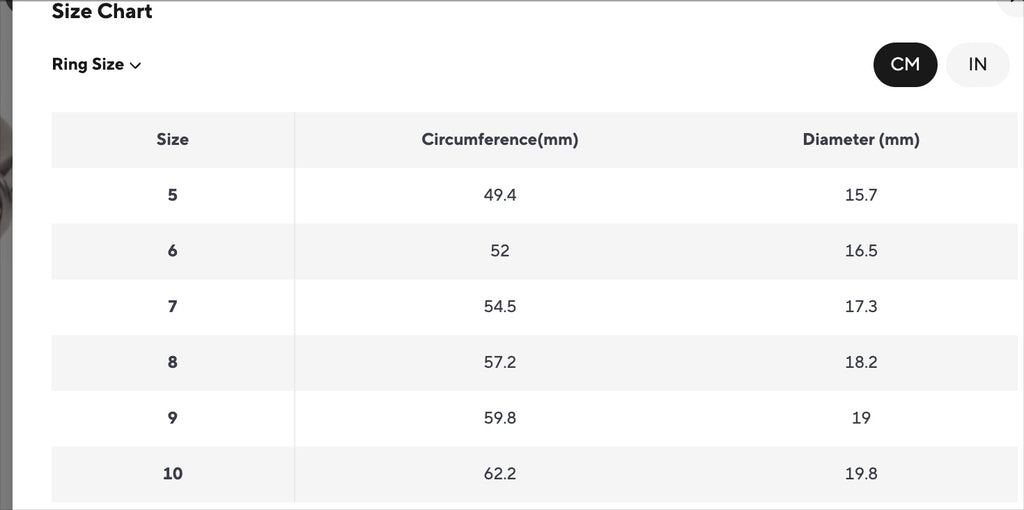Click the 54.5 circumference value
Image resolution: width=1024 pixels, height=510 pixels.
point(500,306)
